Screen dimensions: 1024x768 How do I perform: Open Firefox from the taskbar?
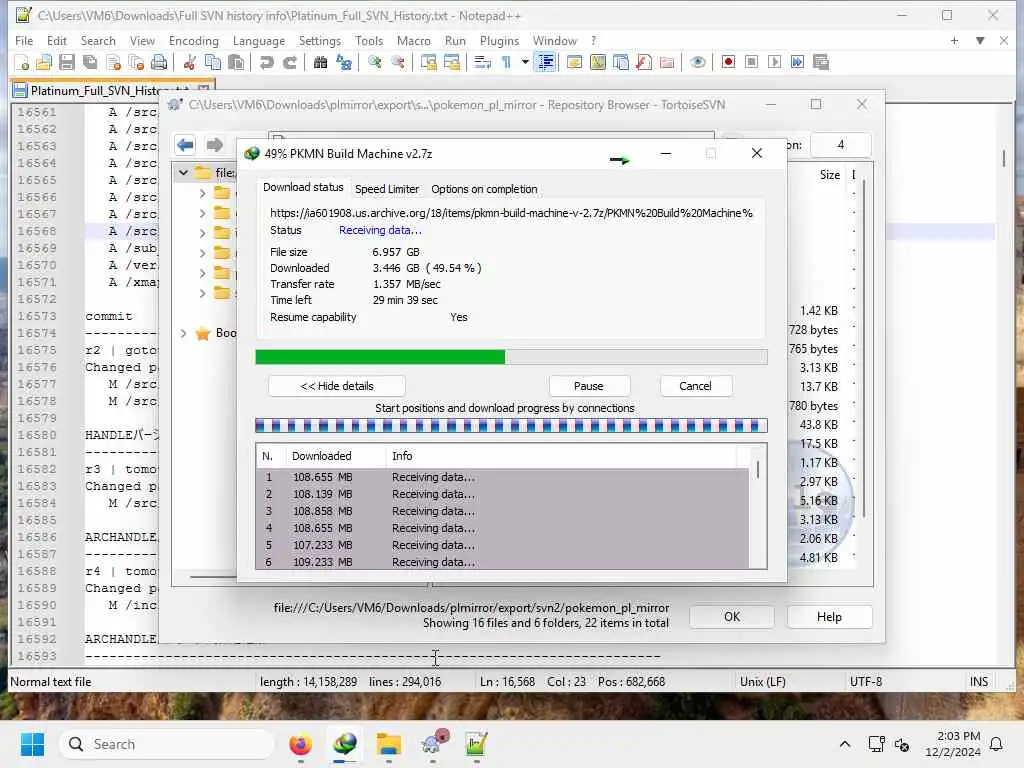pyautogui.click(x=301, y=744)
